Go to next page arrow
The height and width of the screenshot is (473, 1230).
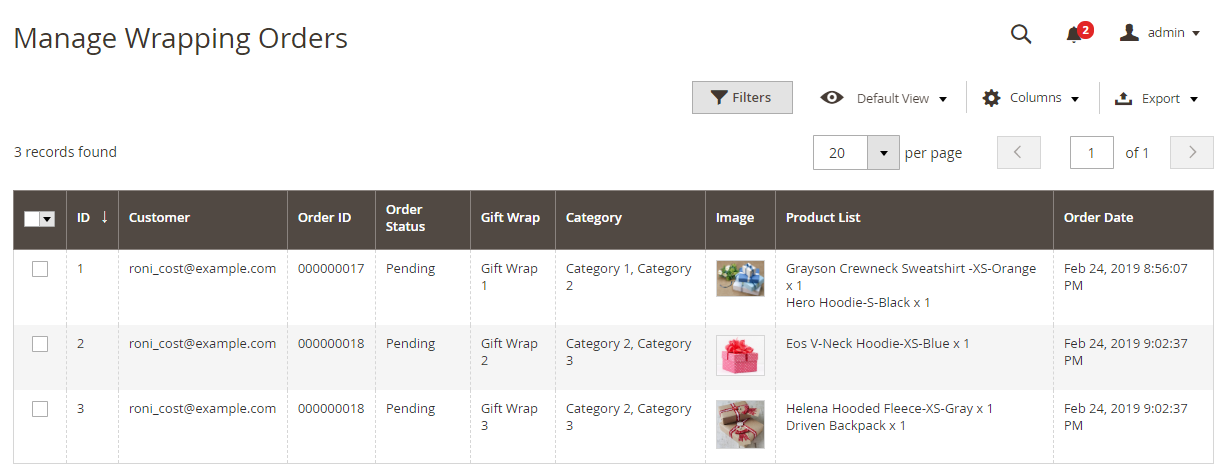[x=1191, y=153]
